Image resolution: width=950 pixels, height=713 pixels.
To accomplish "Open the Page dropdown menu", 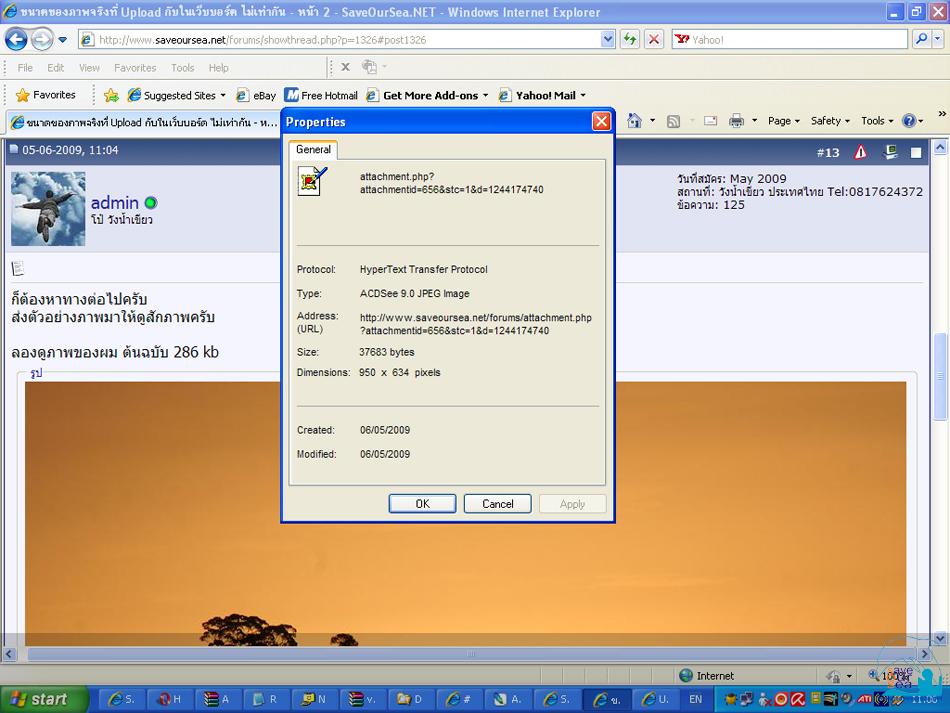I will (784, 121).
